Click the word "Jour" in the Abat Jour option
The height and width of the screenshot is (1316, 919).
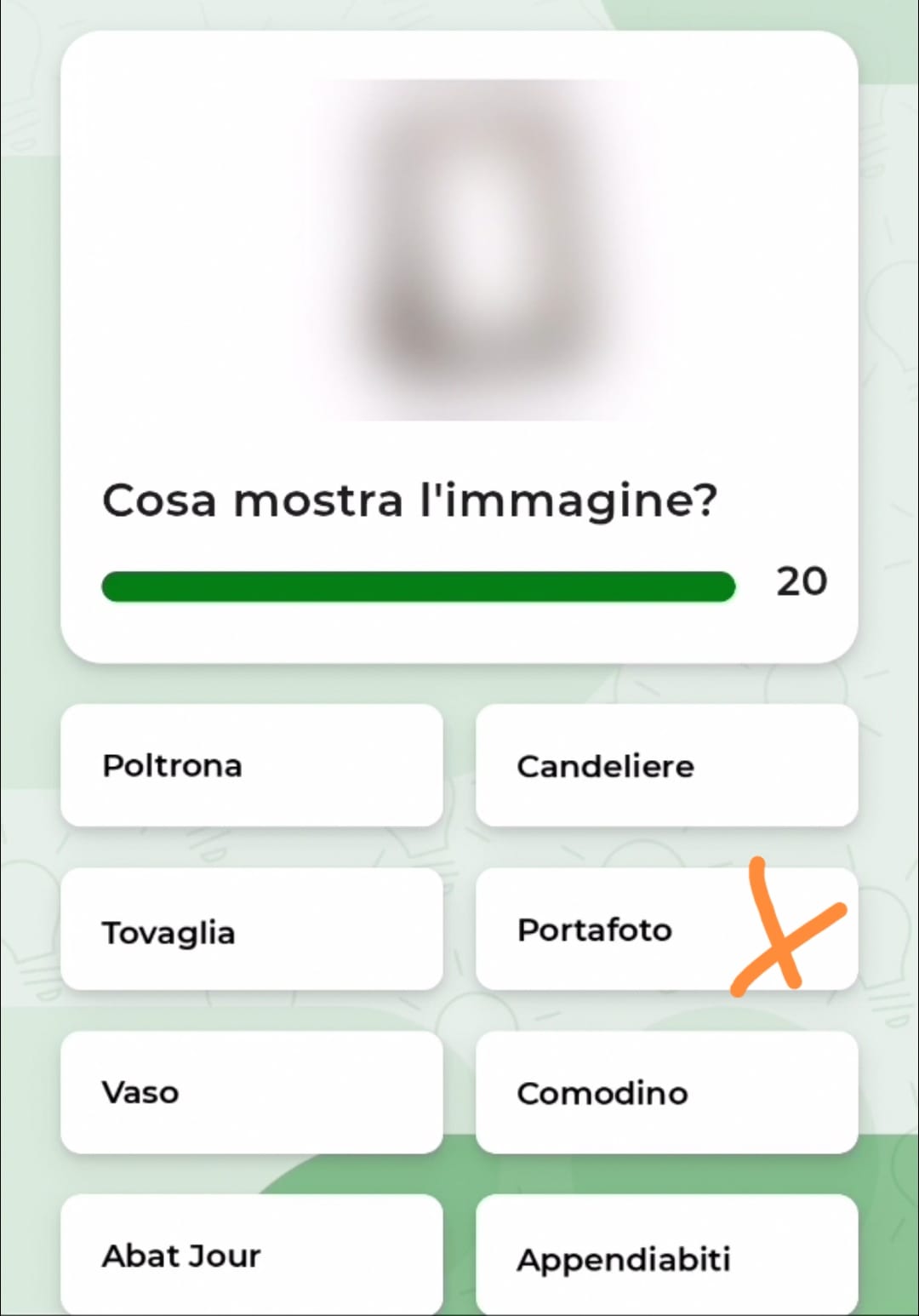[223, 1256]
